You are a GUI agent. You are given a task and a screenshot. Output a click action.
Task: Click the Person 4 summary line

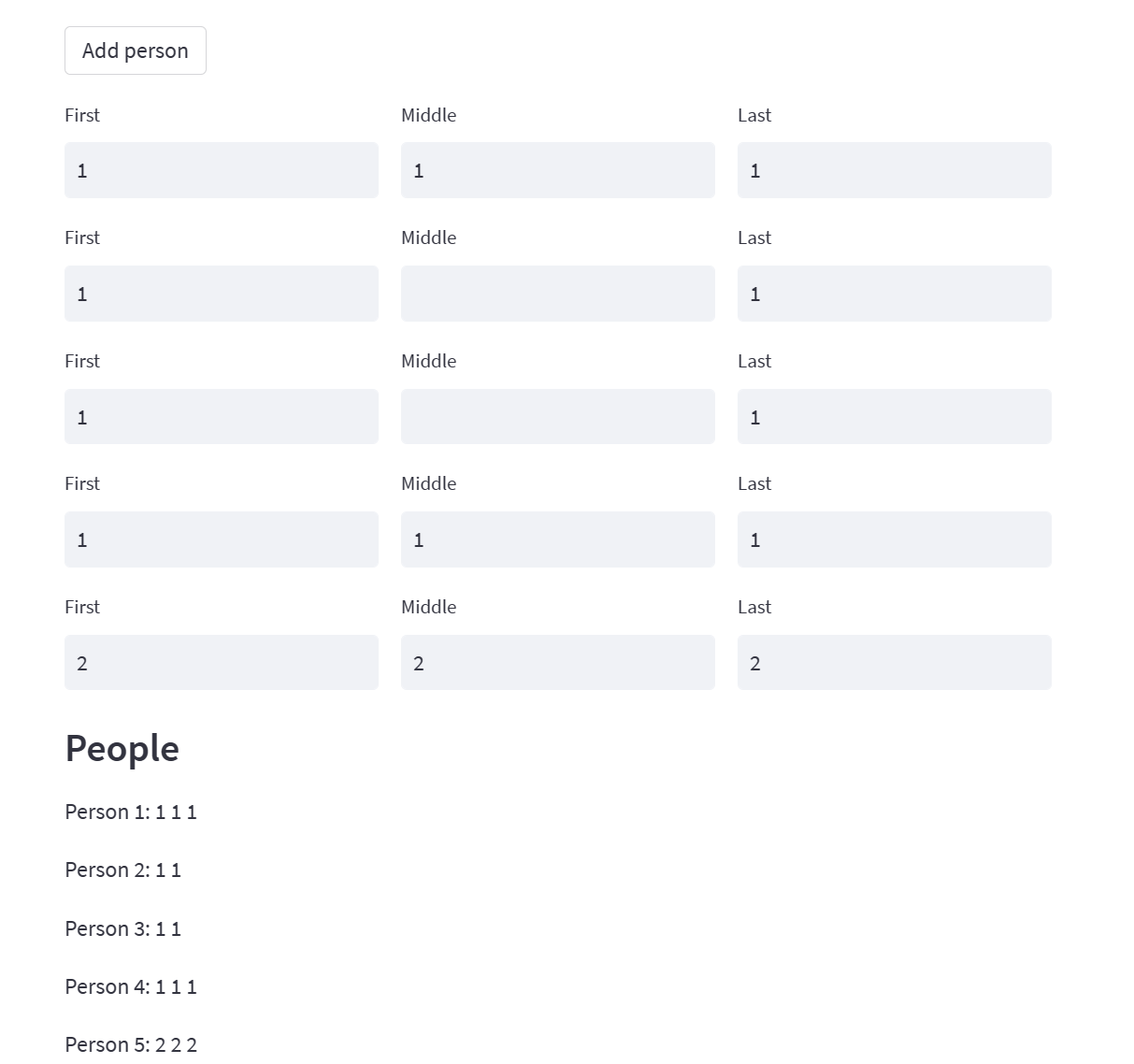coord(131,987)
